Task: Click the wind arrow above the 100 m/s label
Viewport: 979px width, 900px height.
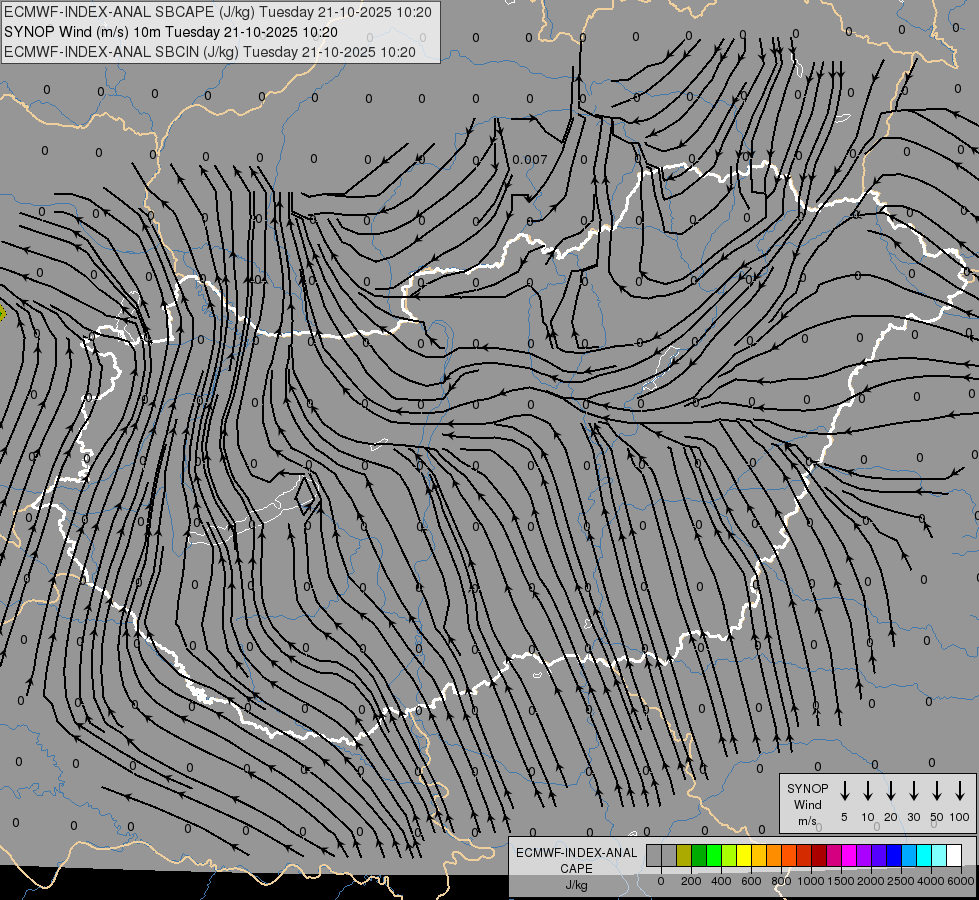Action: 960,791
